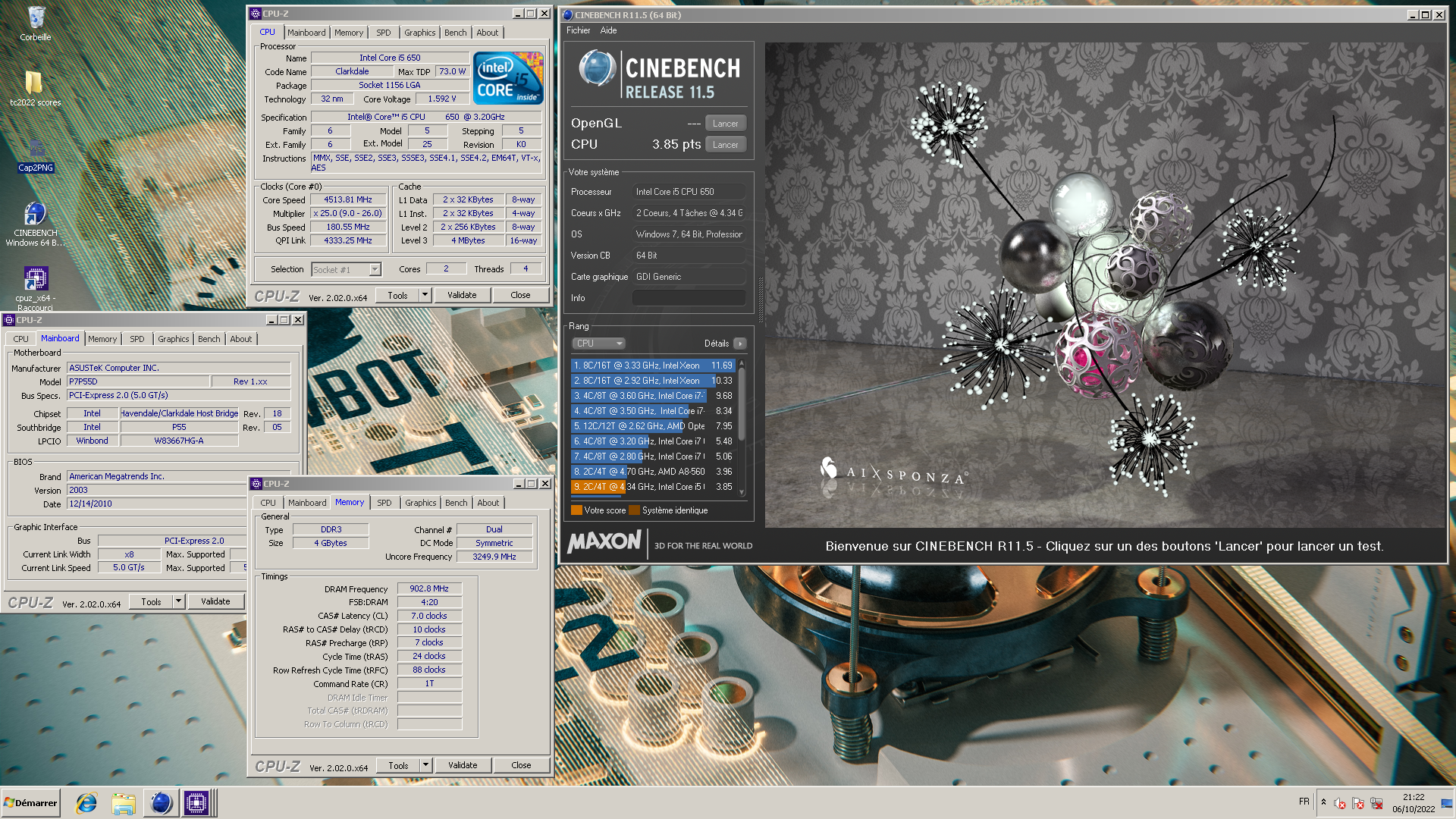
Task: Click the Core Speed value 4513.81 MHz
Action: pyautogui.click(x=348, y=200)
